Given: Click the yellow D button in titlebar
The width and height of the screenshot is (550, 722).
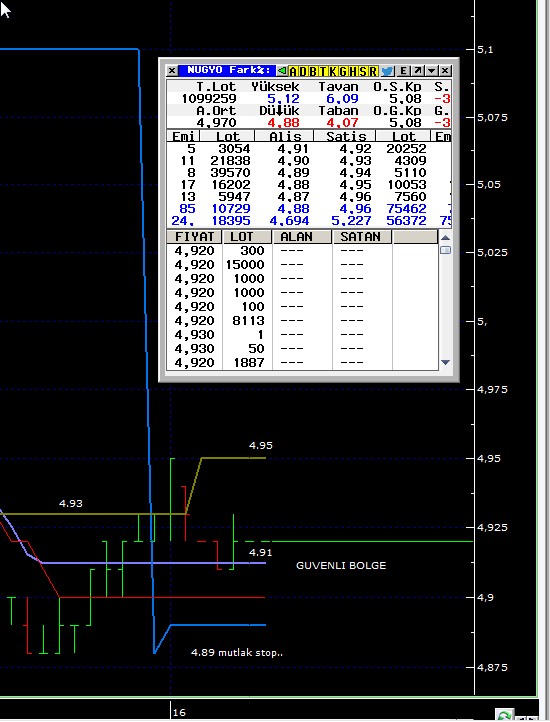Looking at the screenshot, I should click(x=303, y=71).
